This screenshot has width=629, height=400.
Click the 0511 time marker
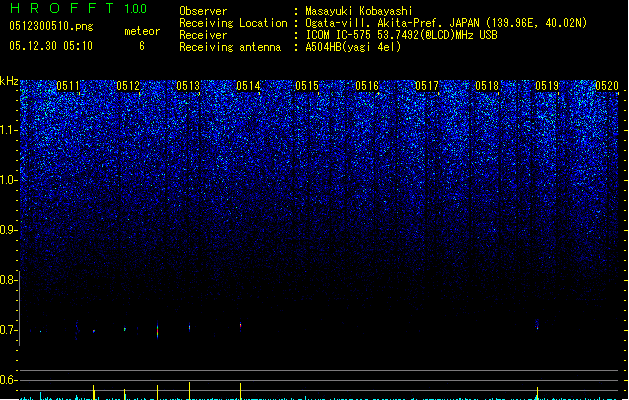[69, 87]
